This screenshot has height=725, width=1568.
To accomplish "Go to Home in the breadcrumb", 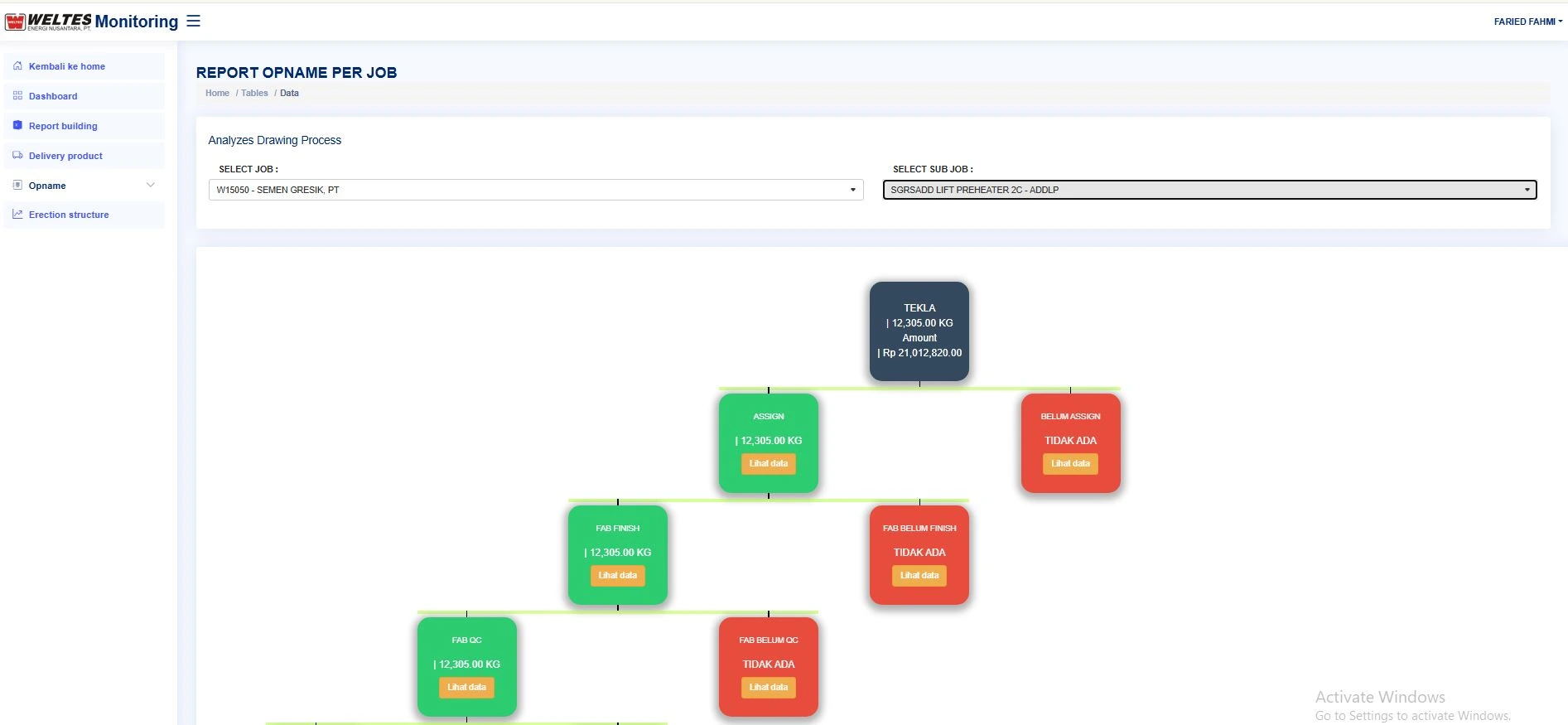I will [x=217, y=94].
